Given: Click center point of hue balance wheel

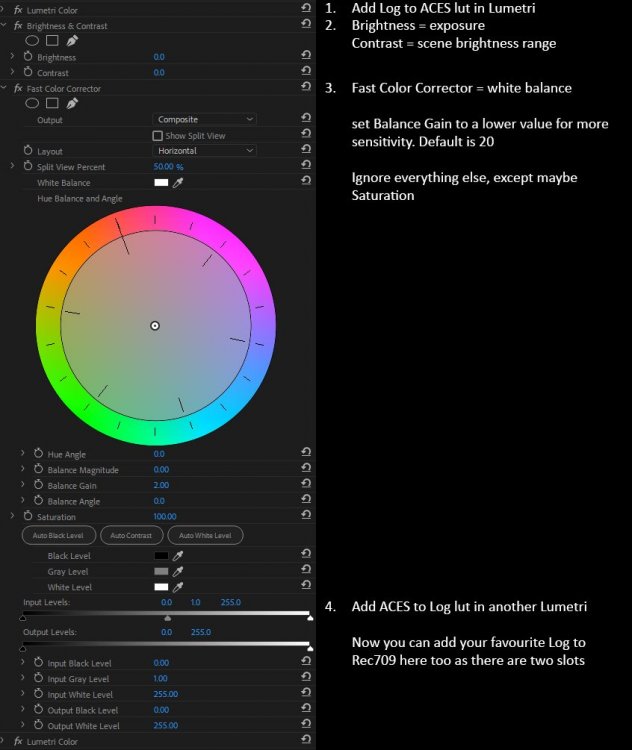Looking at the screenshot, I should (x=155, y=325).
